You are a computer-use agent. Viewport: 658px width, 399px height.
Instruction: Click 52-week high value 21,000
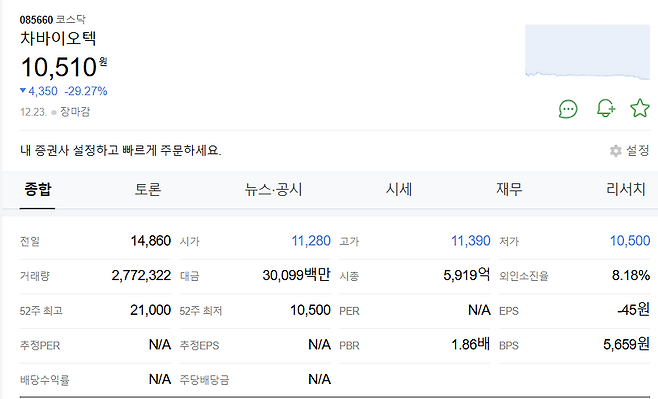(x=151, y=310)
